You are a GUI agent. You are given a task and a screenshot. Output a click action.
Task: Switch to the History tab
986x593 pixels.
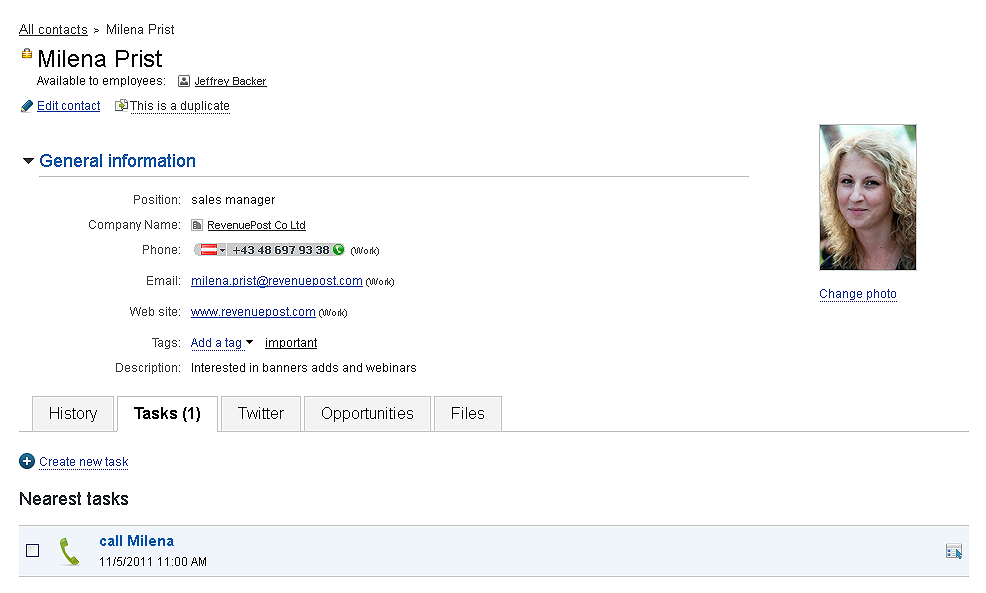[x=73, y=414]
